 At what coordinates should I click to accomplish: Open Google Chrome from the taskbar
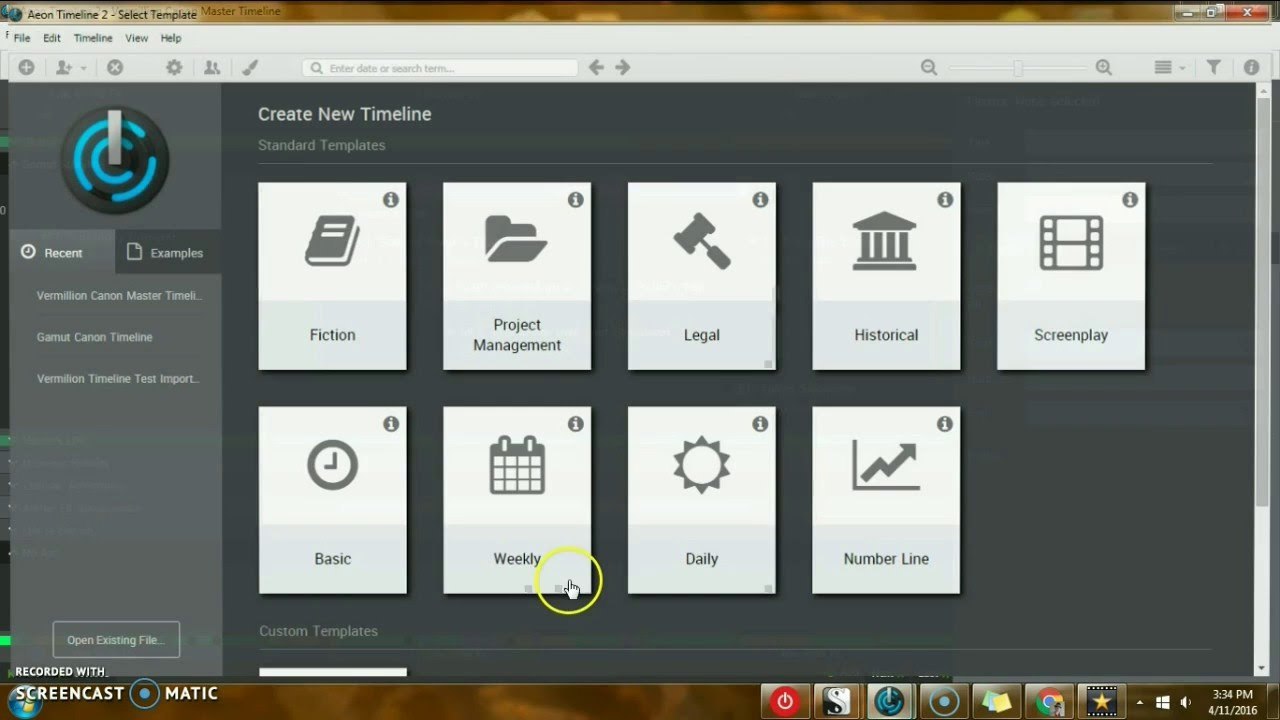[x=1049, y=702]
